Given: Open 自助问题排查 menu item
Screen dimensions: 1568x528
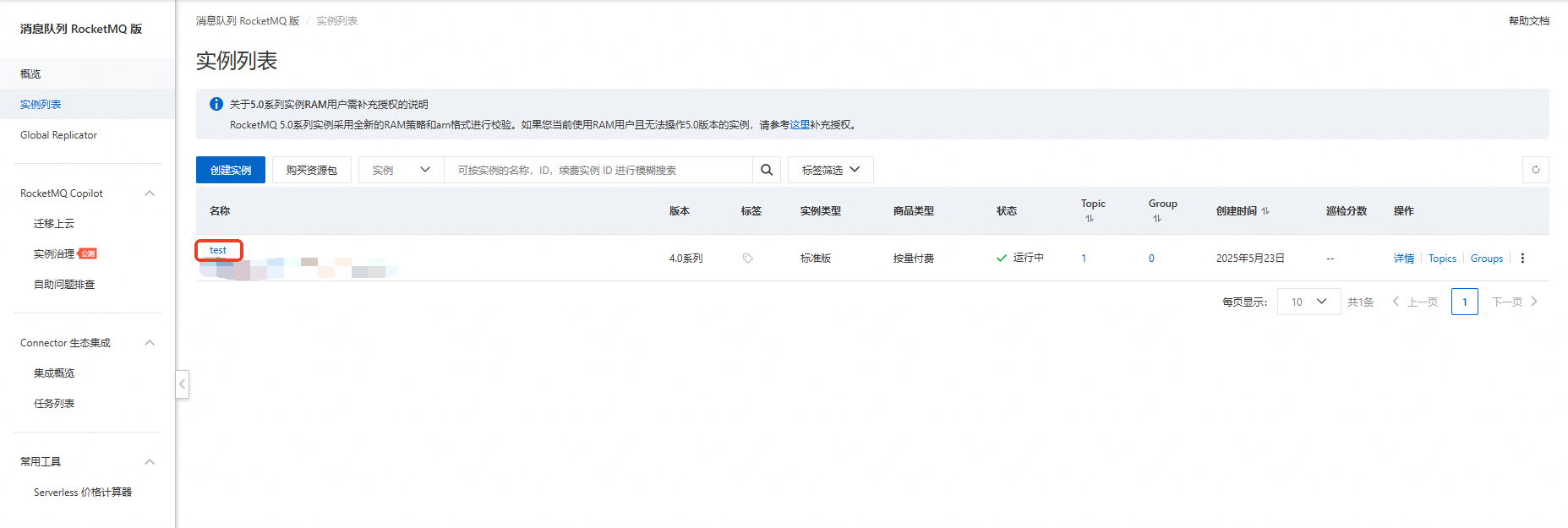Looking at the screenshot, I should pos(64,285).
